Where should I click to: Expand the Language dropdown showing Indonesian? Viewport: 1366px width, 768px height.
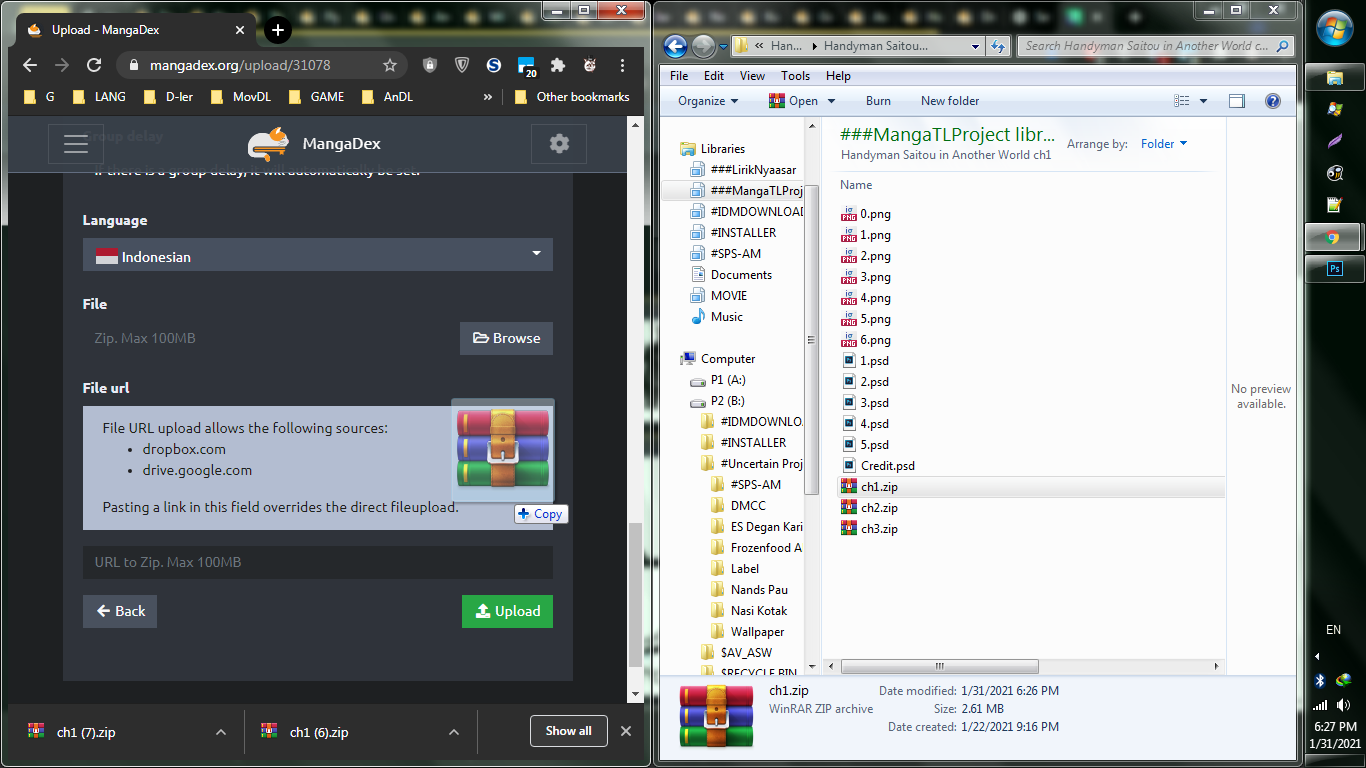point(318,255)
